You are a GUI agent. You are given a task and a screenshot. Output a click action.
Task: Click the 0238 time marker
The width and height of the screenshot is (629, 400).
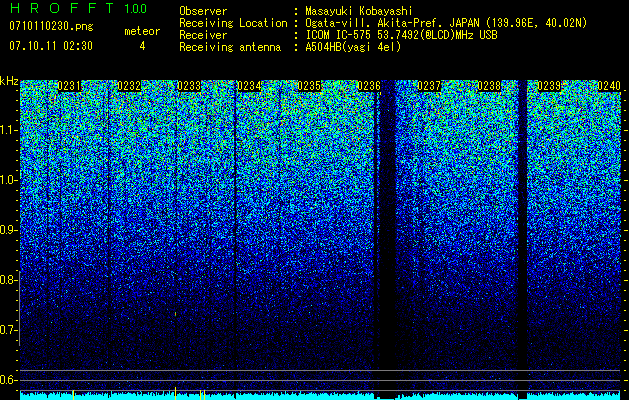489,86
